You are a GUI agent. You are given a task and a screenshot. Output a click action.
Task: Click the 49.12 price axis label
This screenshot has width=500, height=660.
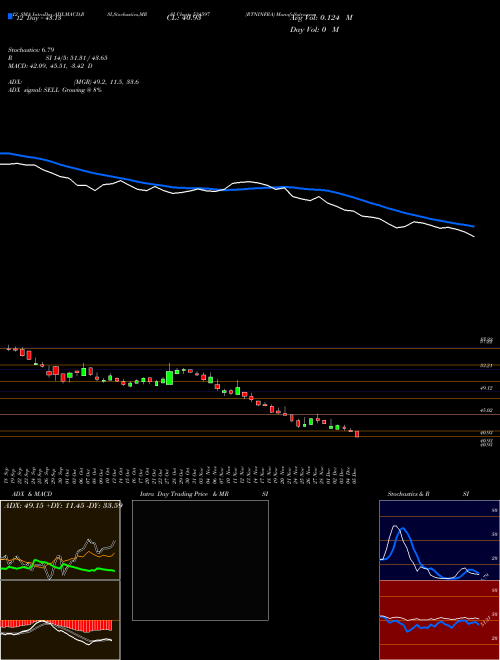pos(486,388)
